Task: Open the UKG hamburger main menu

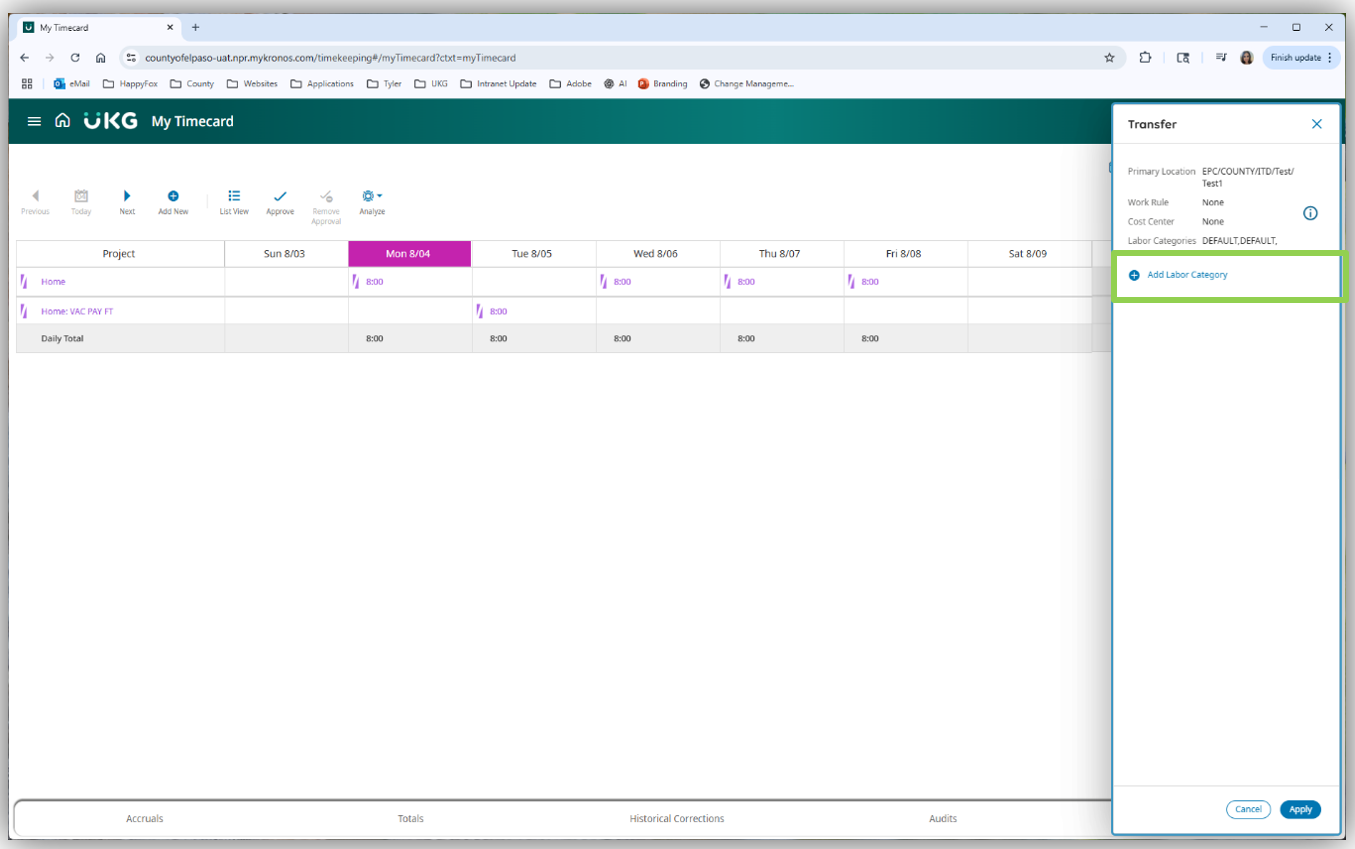Action: 34,121
